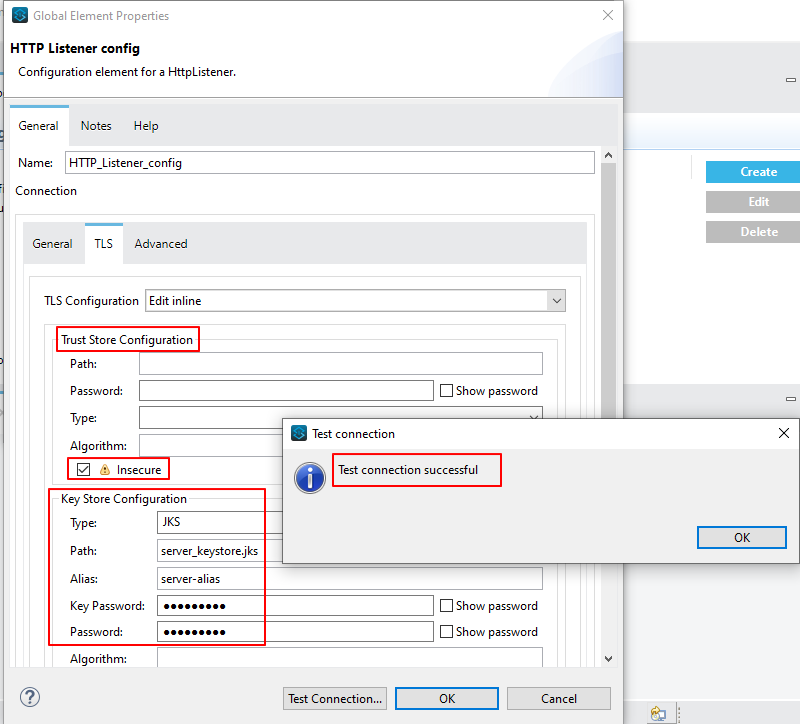This screenshot has width=800, height=724.
Task: Enable Show password for Key Password field
Action: click(x=446, y=606)
